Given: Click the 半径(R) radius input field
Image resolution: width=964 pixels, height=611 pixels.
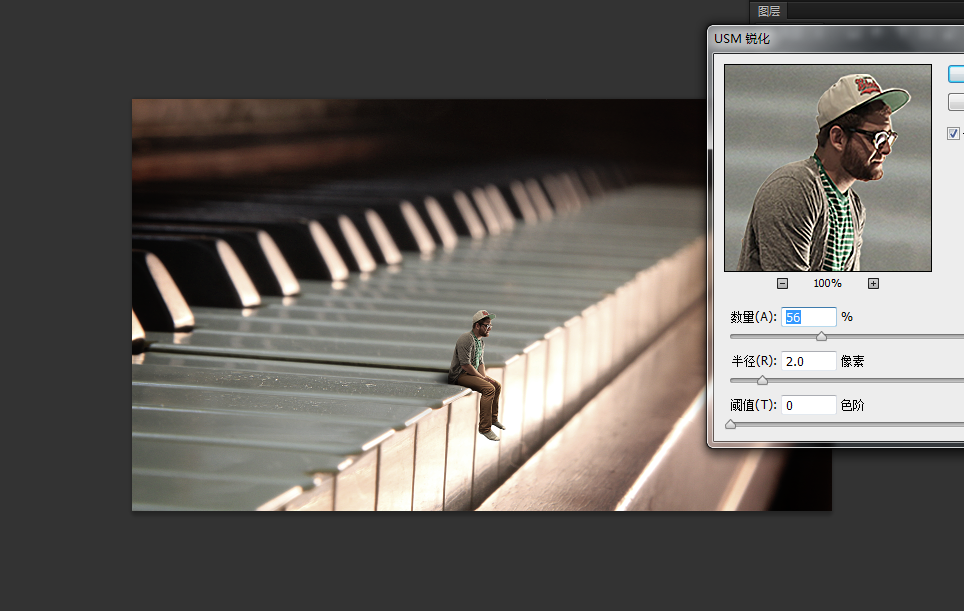Looking at the screenshot, I should (808, 361).
